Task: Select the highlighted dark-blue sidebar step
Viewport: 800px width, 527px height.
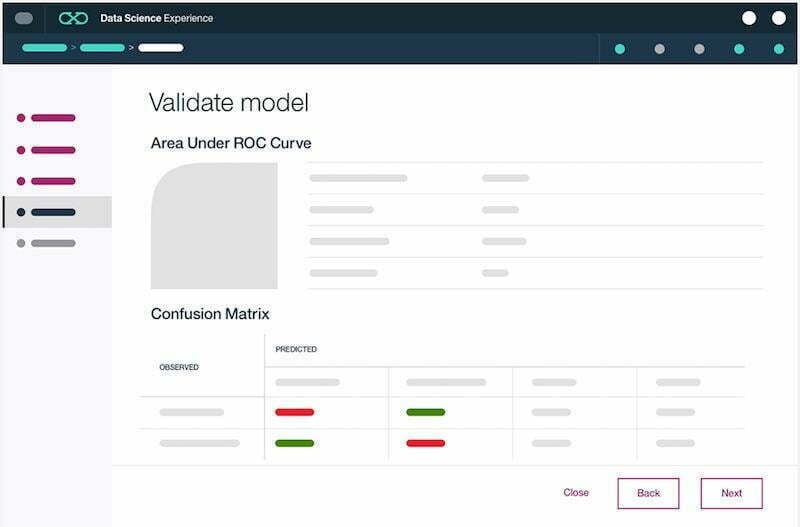Action: point(58,212)
